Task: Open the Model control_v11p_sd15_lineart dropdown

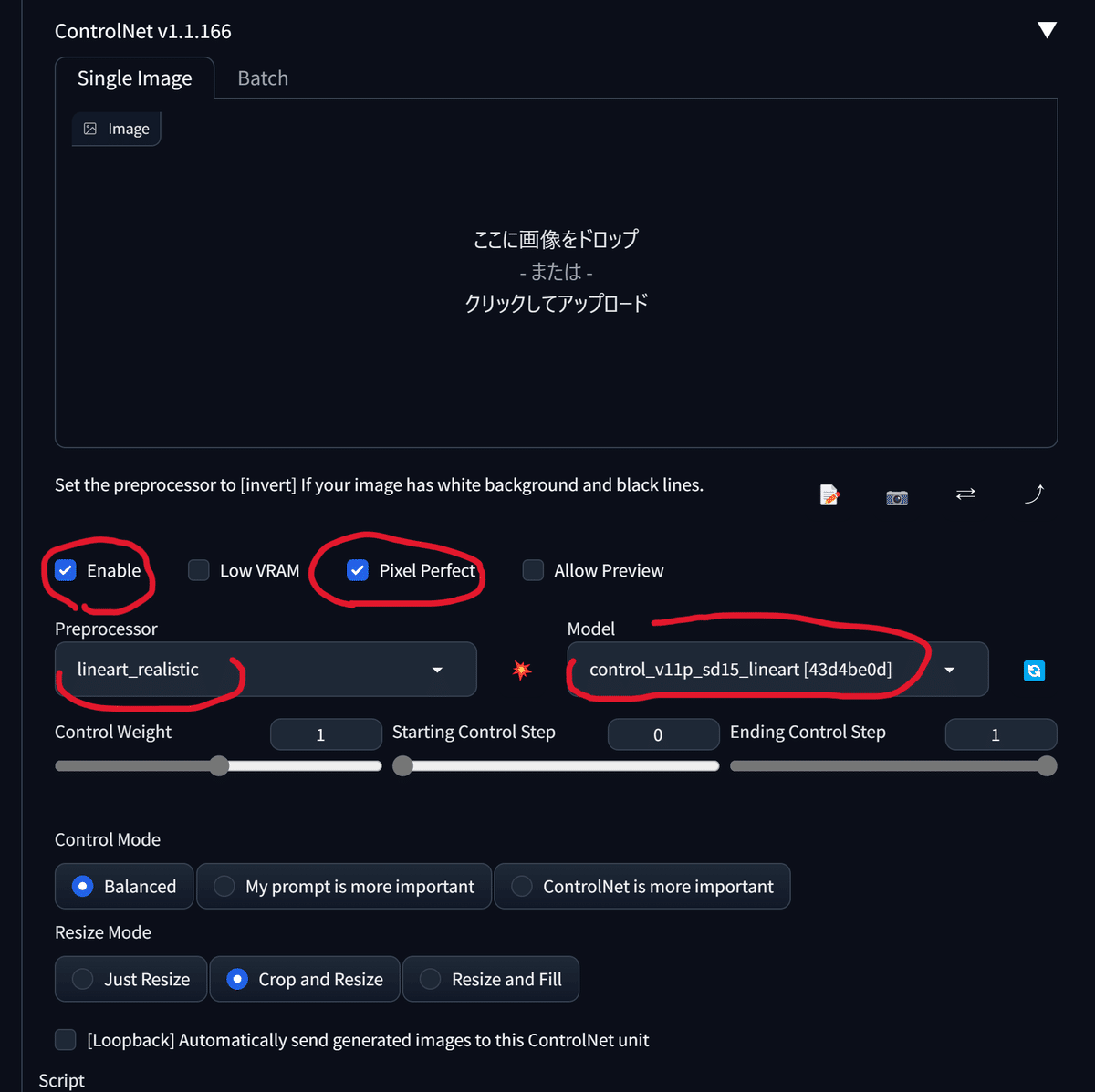Action: coord(777,670)
